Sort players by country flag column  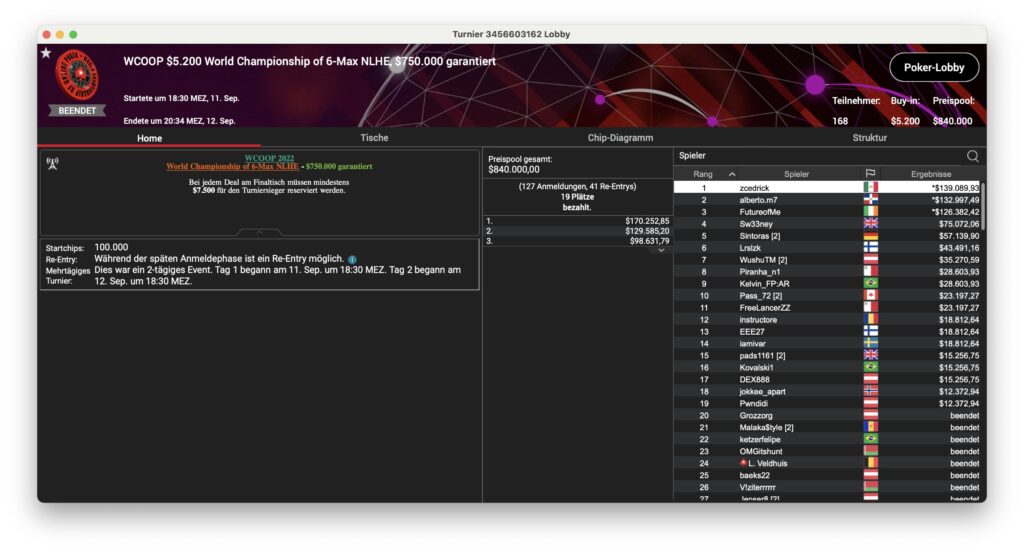[x=870, y=174]
